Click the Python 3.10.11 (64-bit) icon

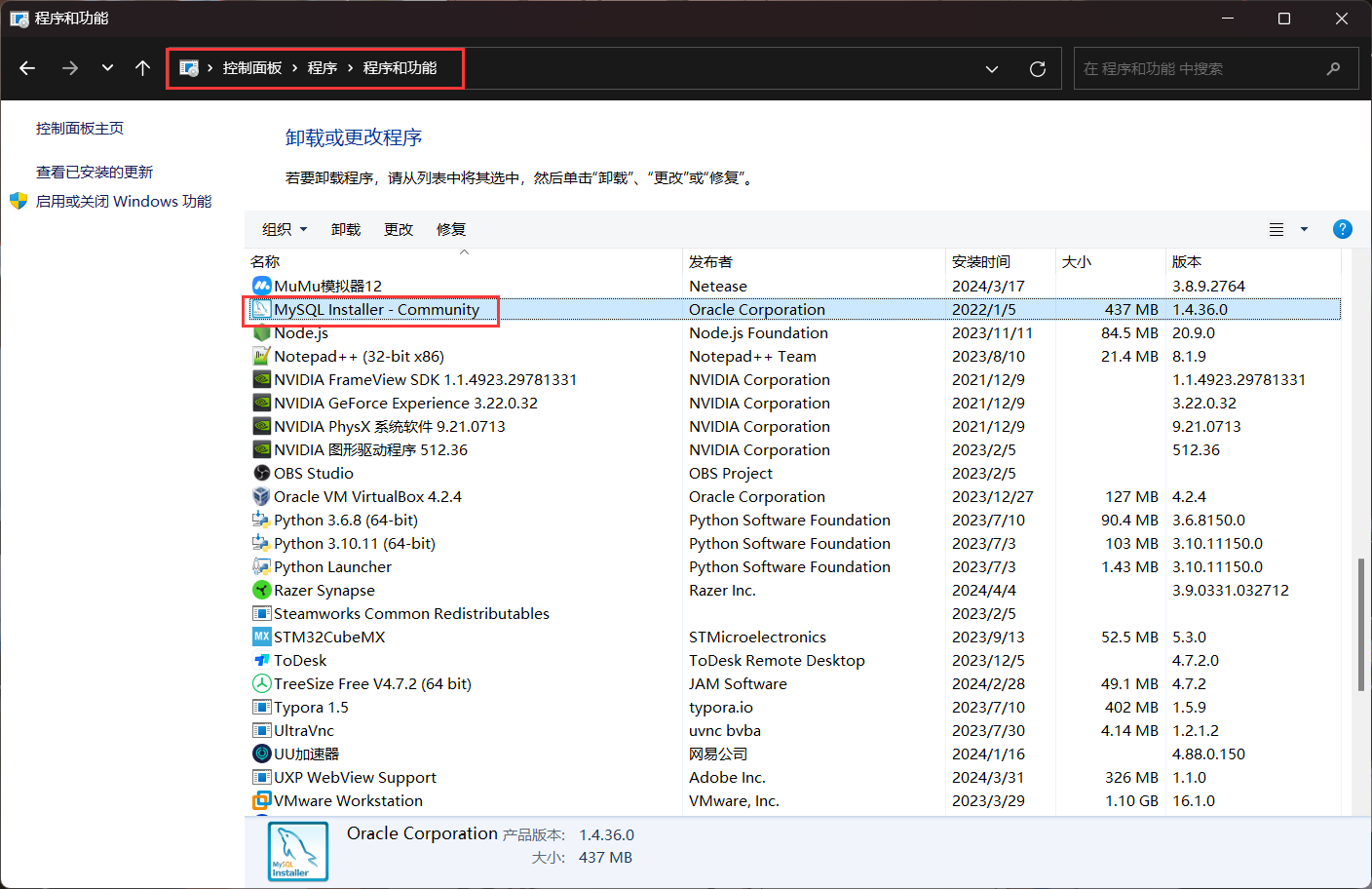(261, 543)
